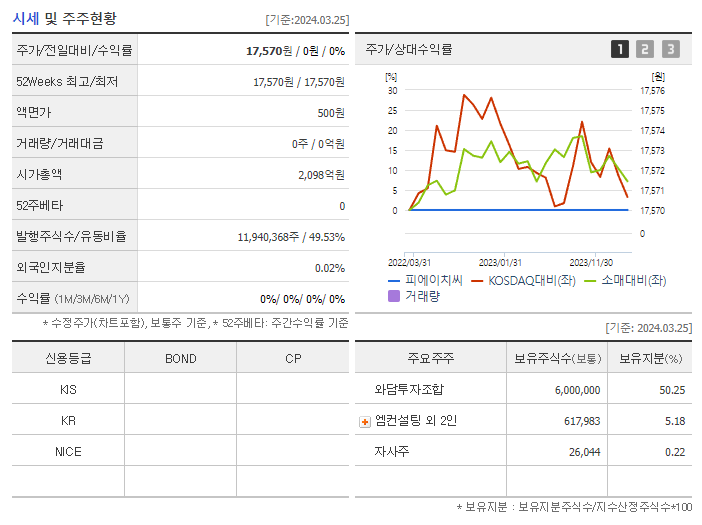Select the 50.25 ownership percentage
Viewport: 702px width, 525px height.
point(672,390)
